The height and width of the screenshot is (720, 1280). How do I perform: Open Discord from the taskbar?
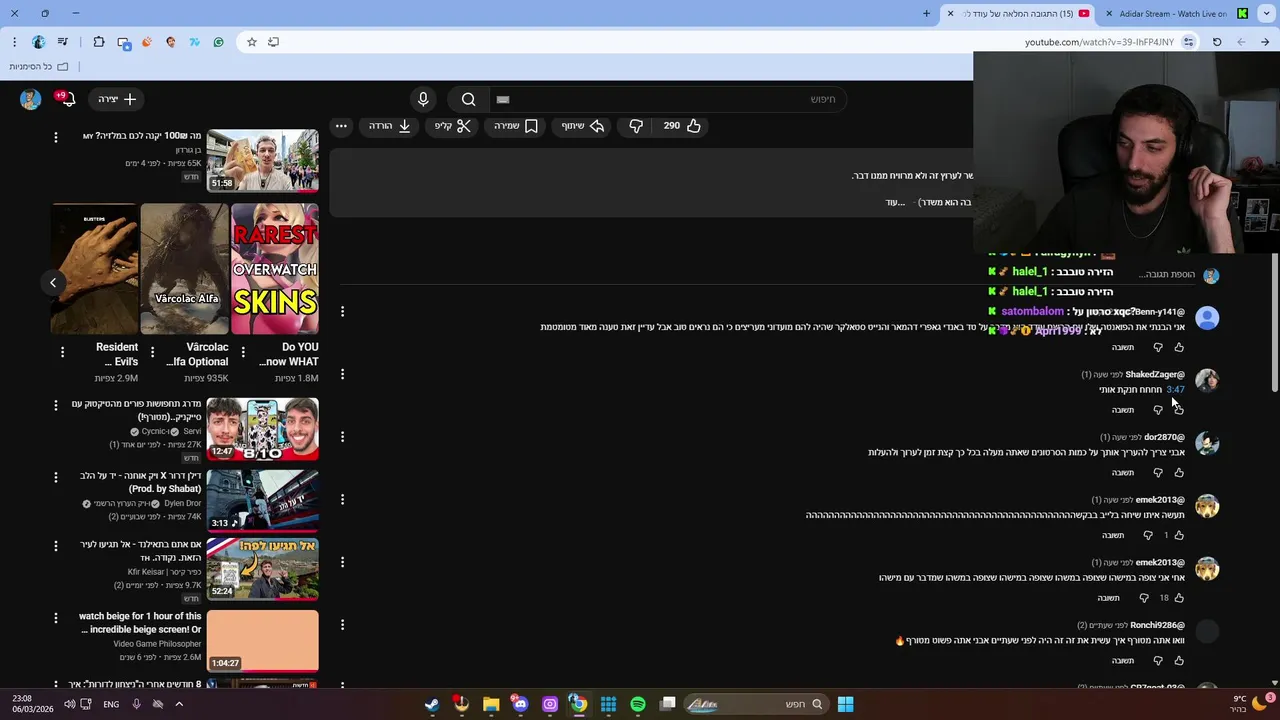(520, 704)
